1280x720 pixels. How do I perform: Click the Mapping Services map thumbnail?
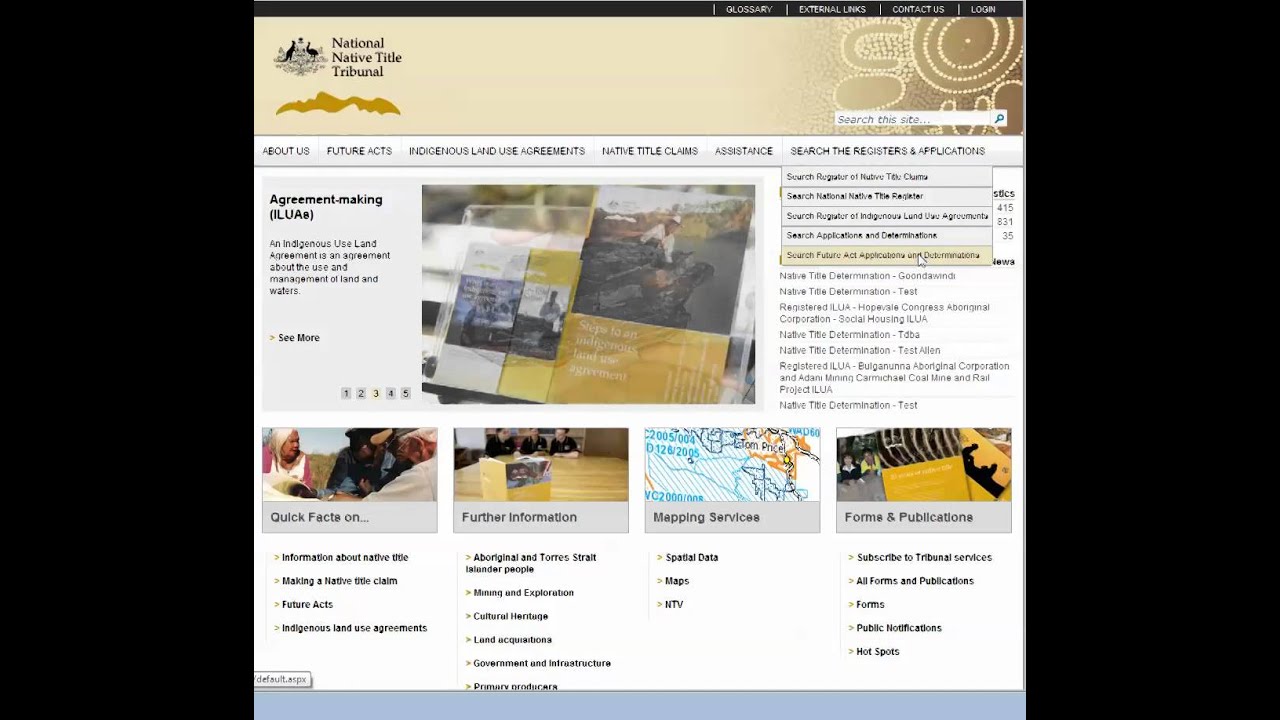click(x=732, y=465)
